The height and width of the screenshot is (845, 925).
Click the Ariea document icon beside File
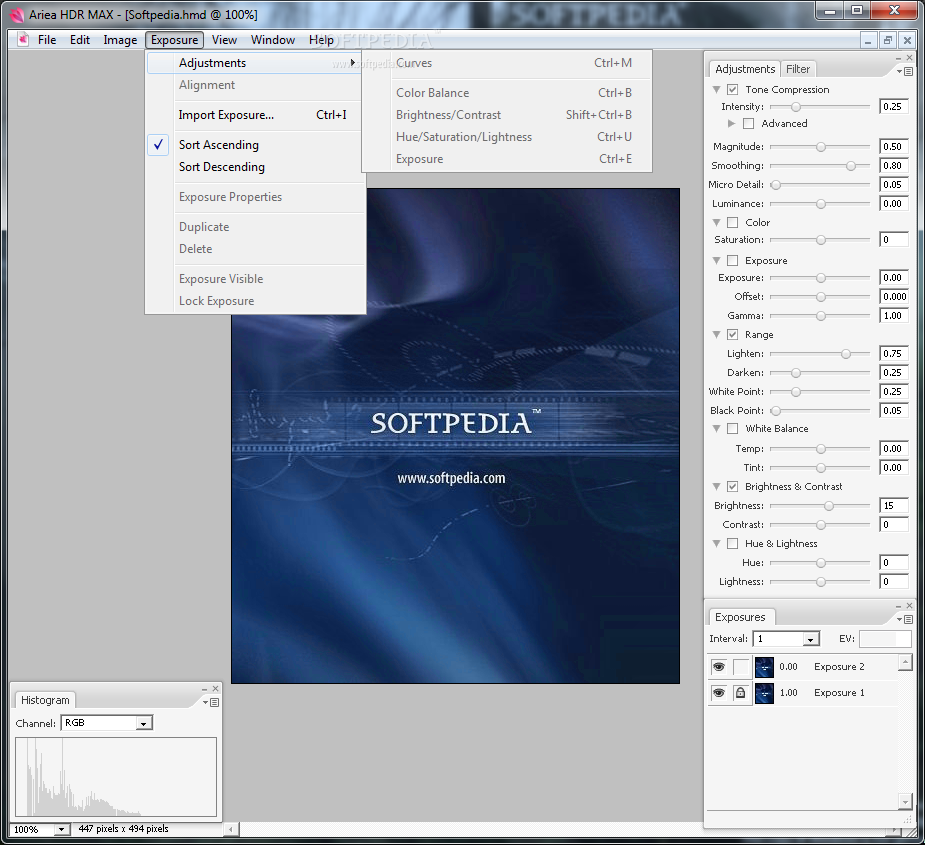click(x=23, y=40)
